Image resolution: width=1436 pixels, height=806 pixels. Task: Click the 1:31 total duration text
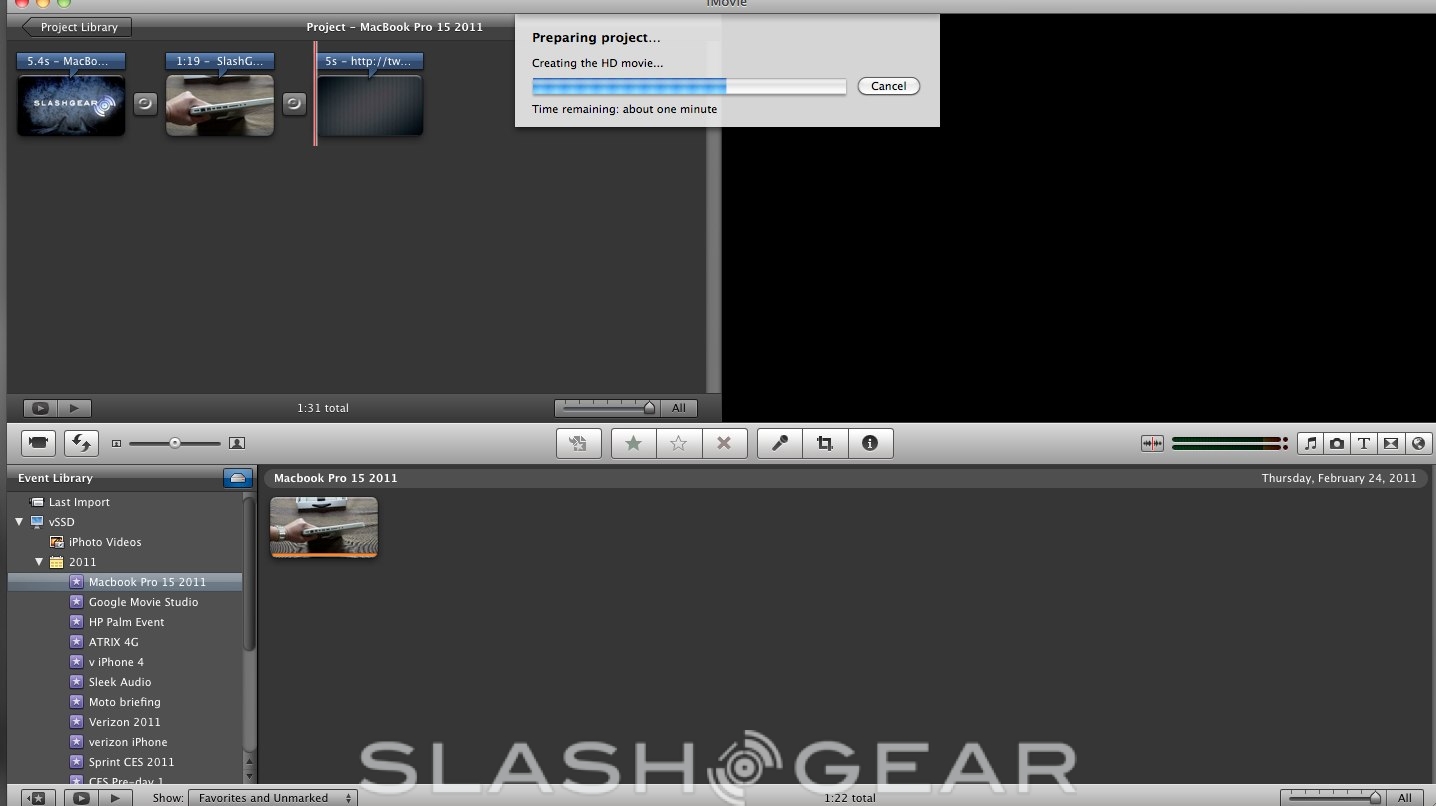pyautogui.click(x=323, y=408)
